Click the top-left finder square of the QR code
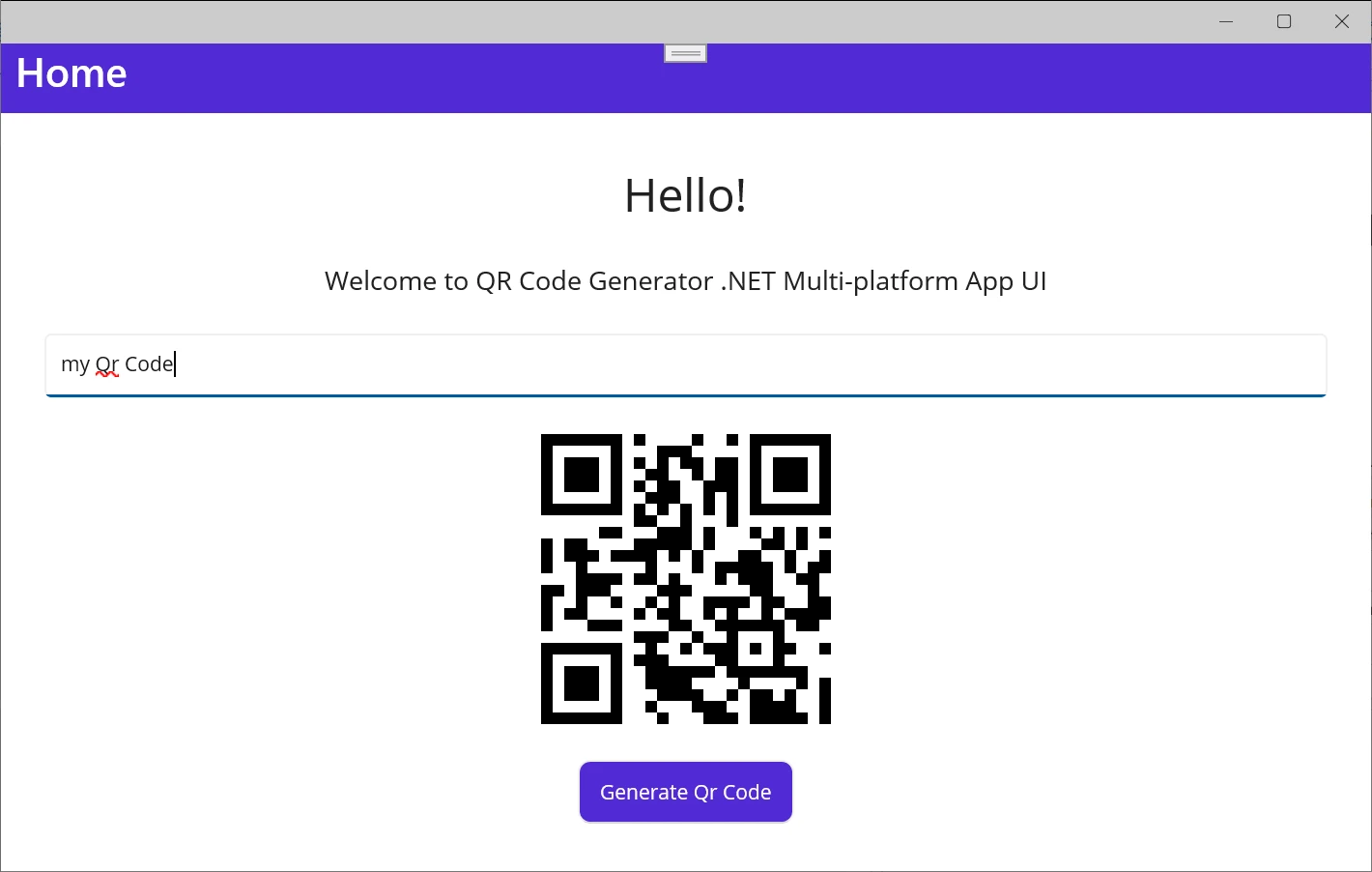This screenshot has width=1372, height=872. coord(581,475)
